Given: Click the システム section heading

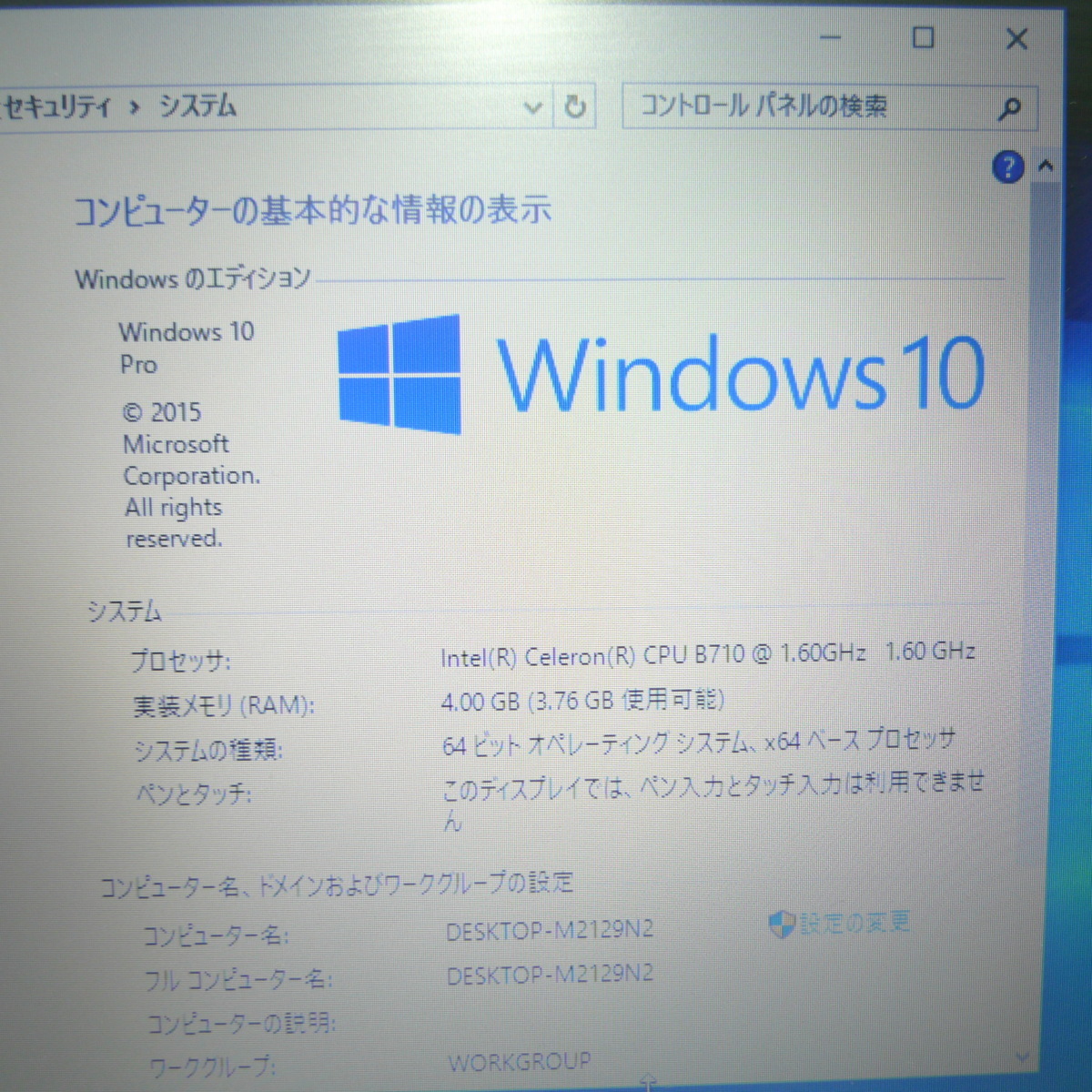Looking at the screenshot, I should [125, 612].
